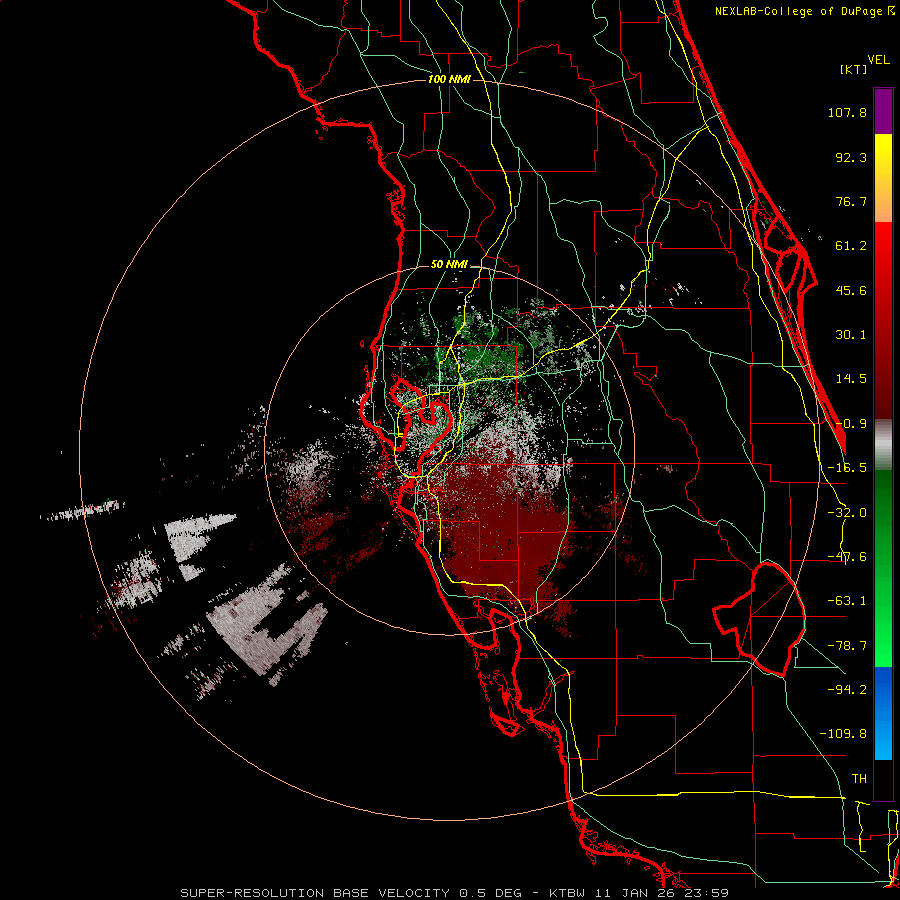Screen dimensions: 900x900
Task: Click the 107.8 legend value
Action: pyautogui.click(x=847, y=112)
